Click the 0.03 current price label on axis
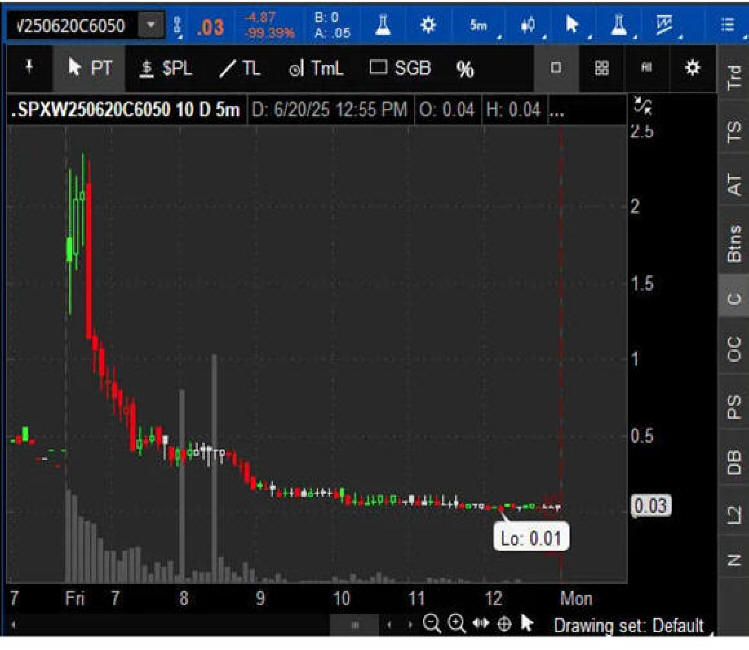Image resolution: width=749 pixels, height=650 pixels. pos(651,506)
